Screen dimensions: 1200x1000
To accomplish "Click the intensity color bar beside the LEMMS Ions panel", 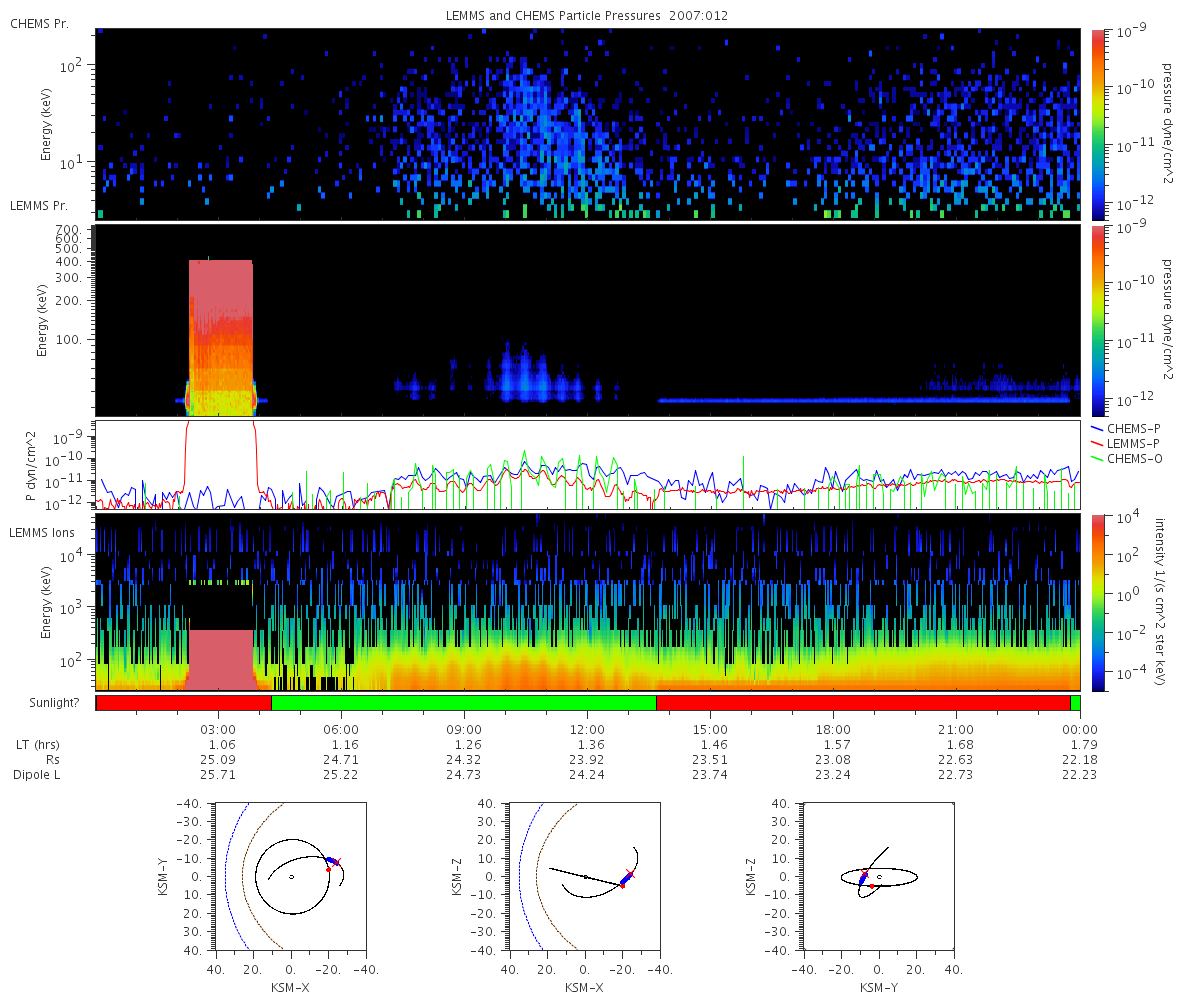I will pos(1097,602).
